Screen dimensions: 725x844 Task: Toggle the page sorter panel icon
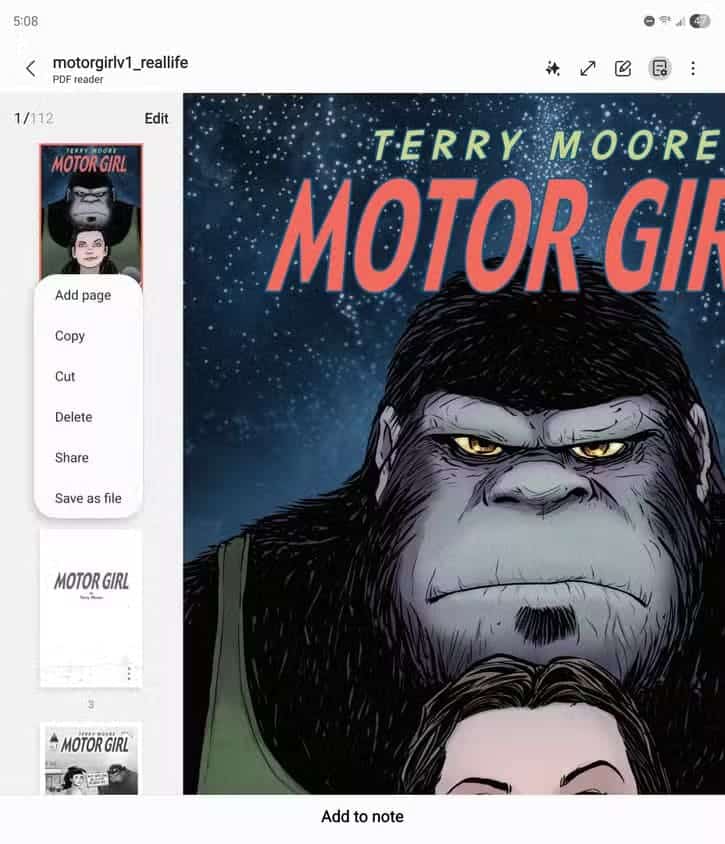(659, 68)
